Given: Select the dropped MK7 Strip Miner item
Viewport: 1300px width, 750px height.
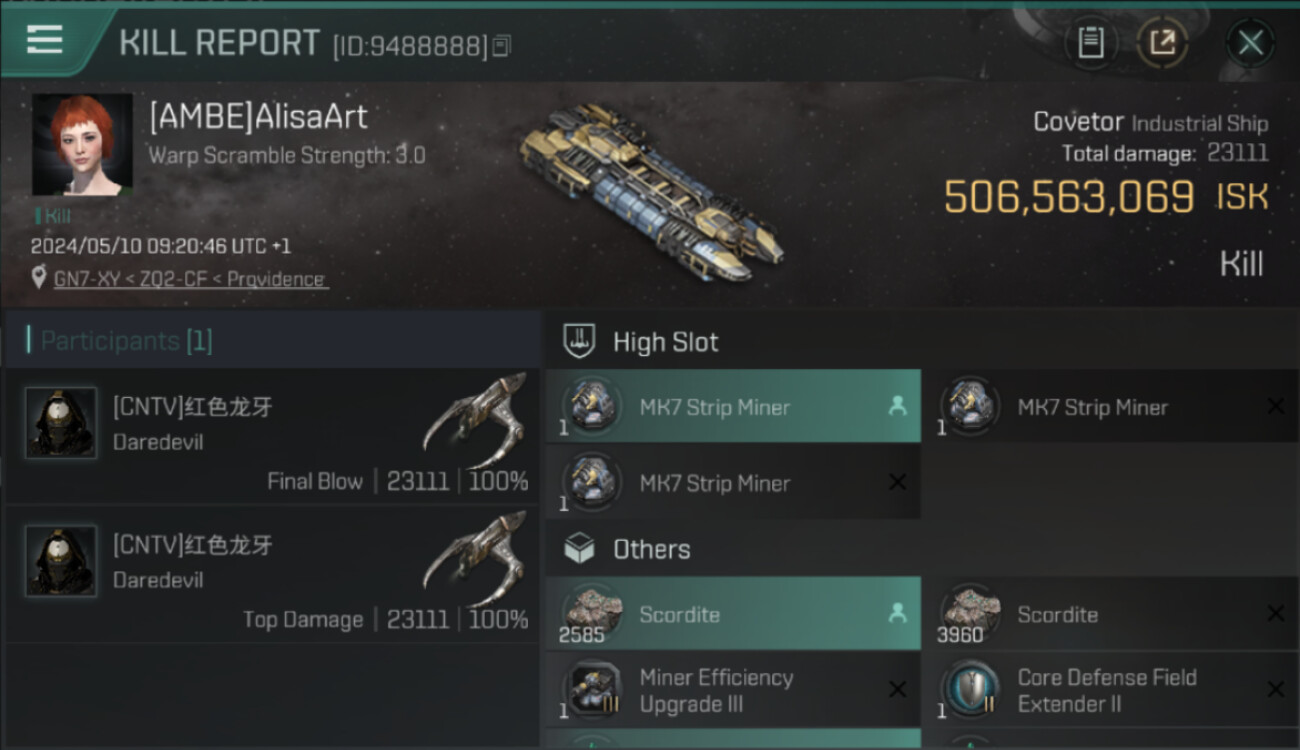Looking at the screenshot, I should 733,406.
